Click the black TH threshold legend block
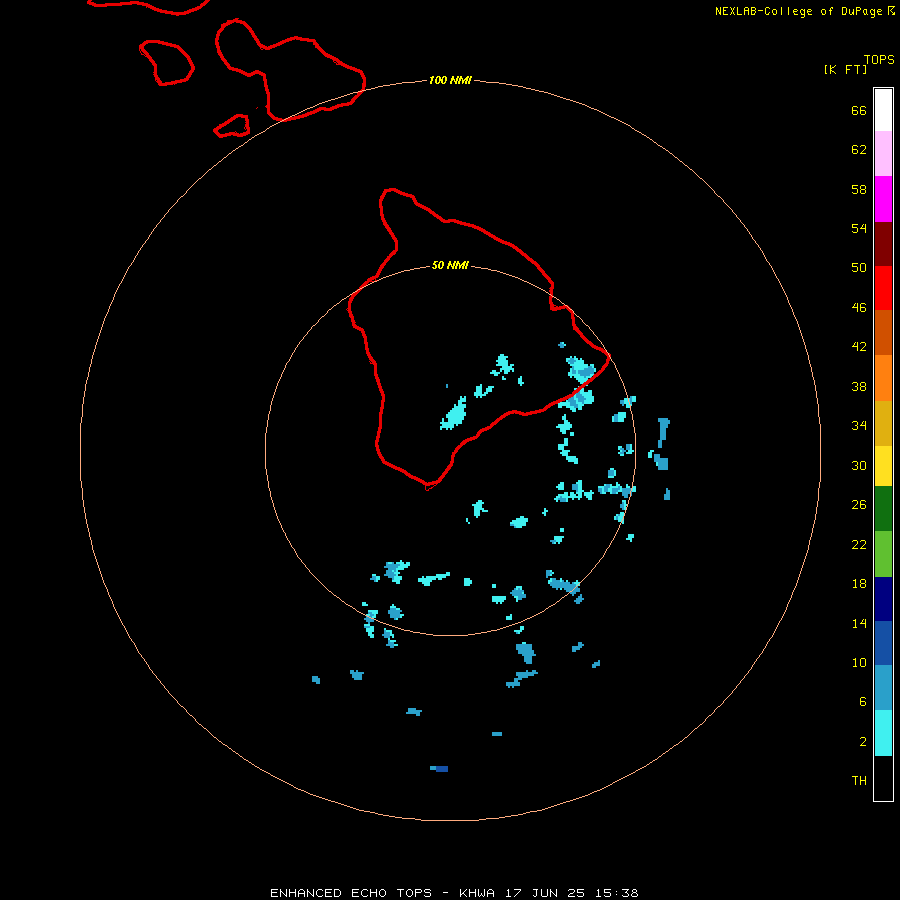 coord(883,778)
